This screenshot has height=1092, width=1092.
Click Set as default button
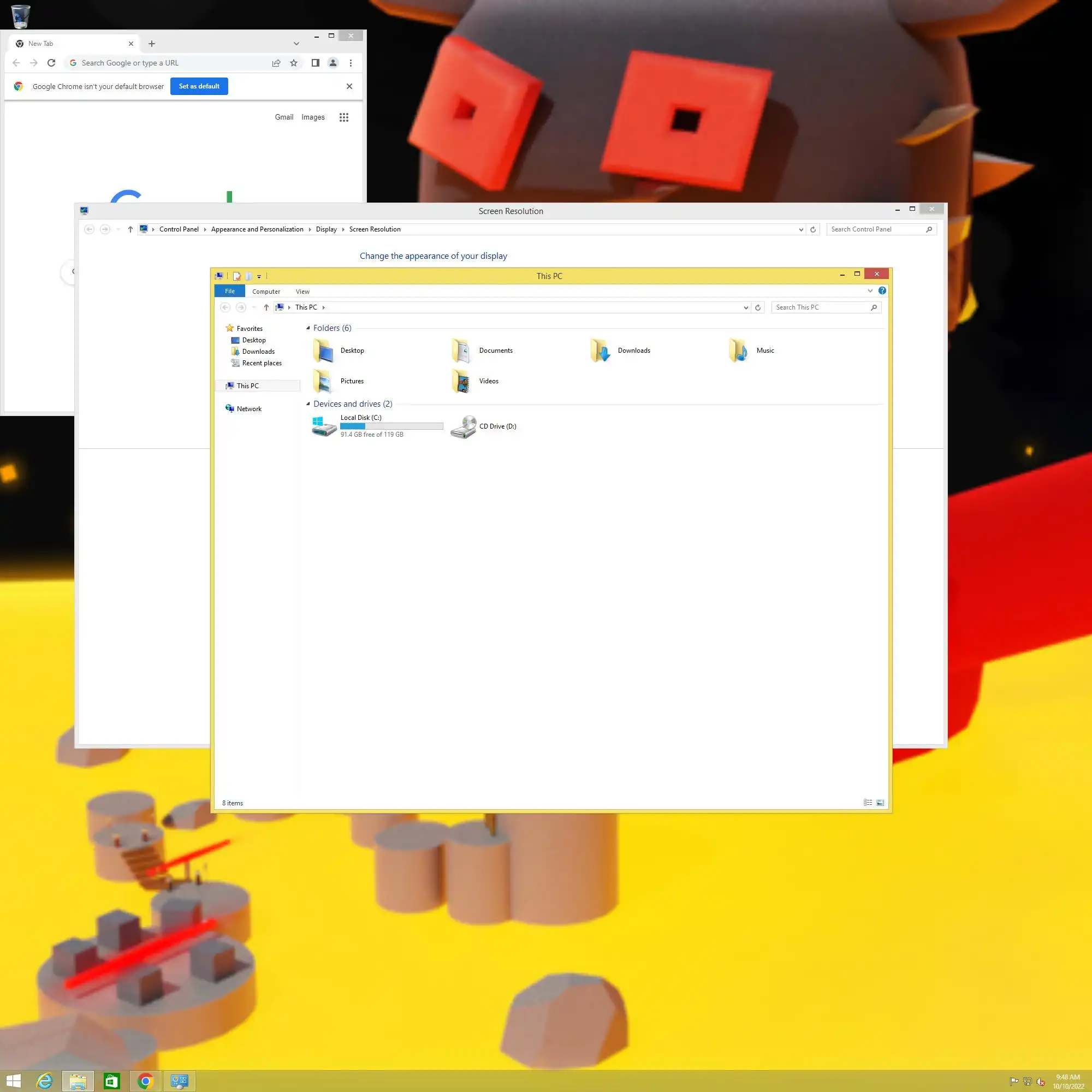pyautogui.click(x=199, y=86)
